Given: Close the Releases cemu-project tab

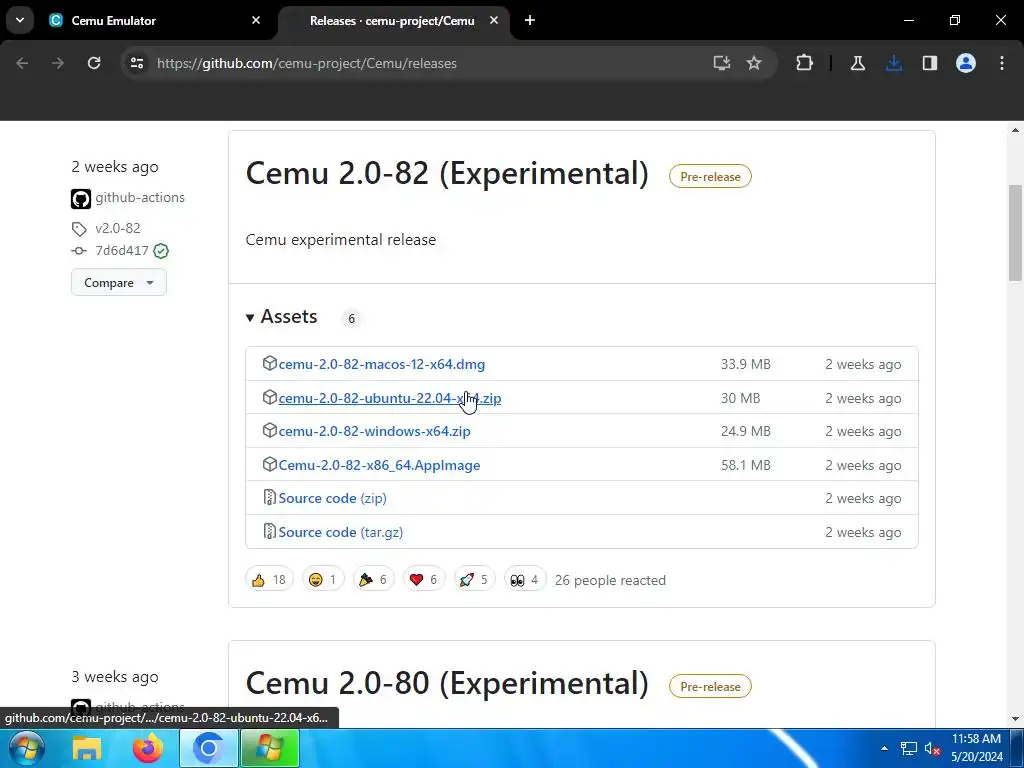Looking at the screenshot, I should tap(494, 20).
